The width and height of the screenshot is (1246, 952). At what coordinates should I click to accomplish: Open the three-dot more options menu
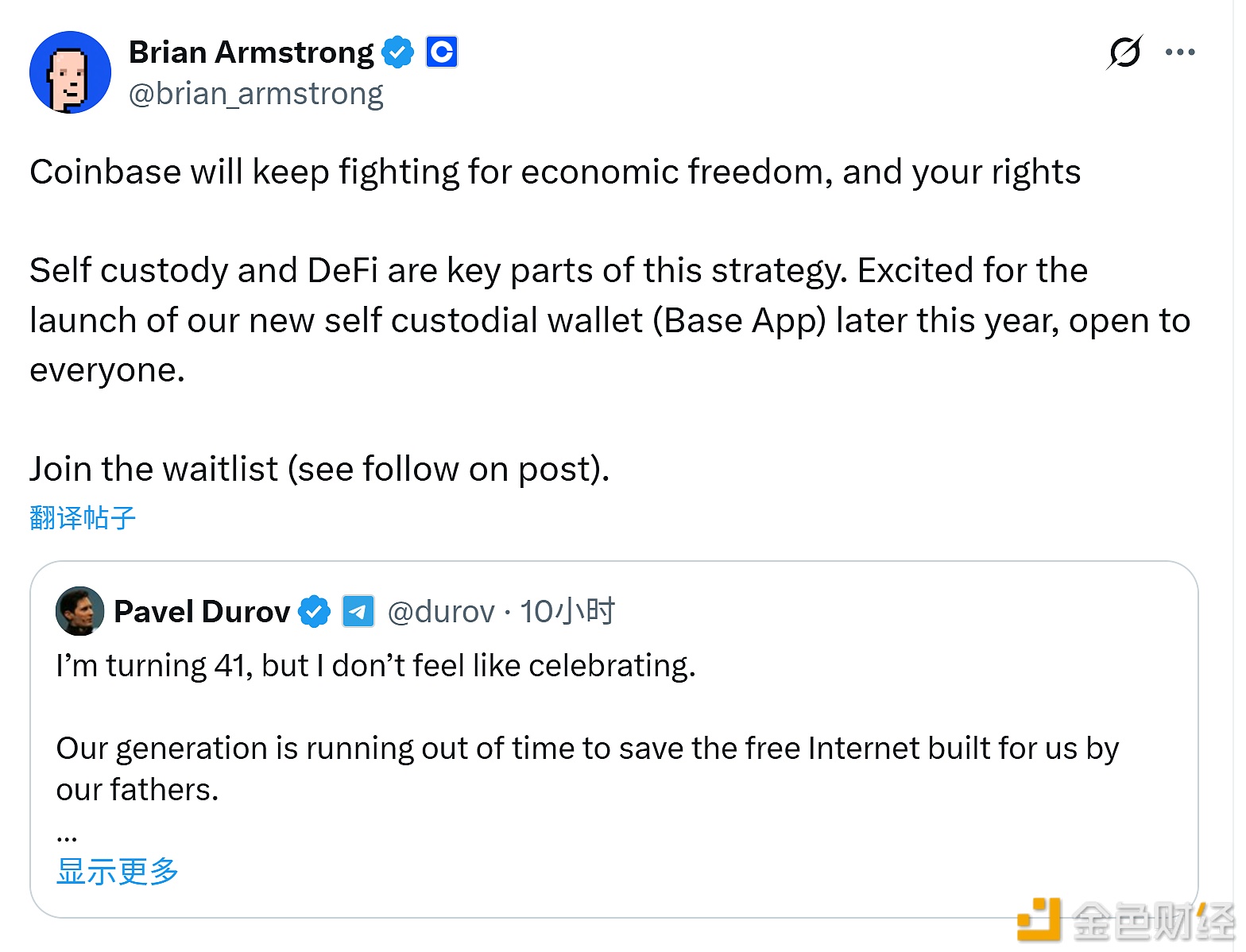(1180, 52)
